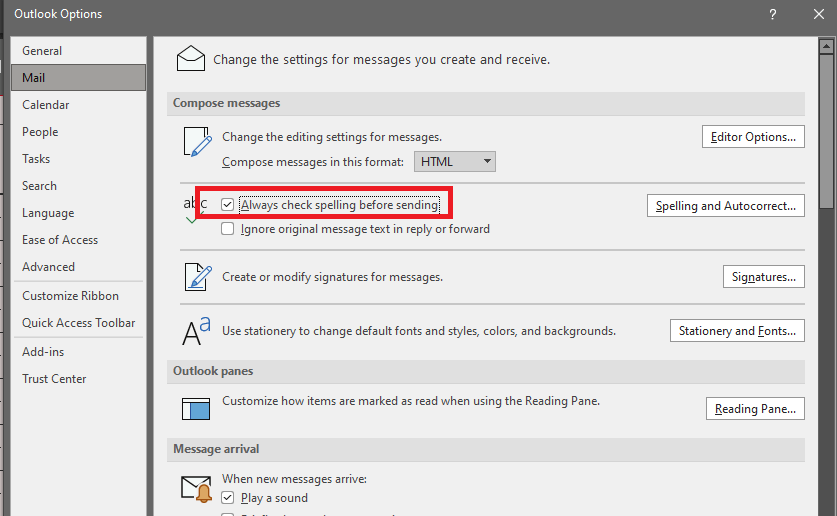Click 'Customize how items are marked as read' text
Viewport: 837px width, 516px height.
coord(411,401)
